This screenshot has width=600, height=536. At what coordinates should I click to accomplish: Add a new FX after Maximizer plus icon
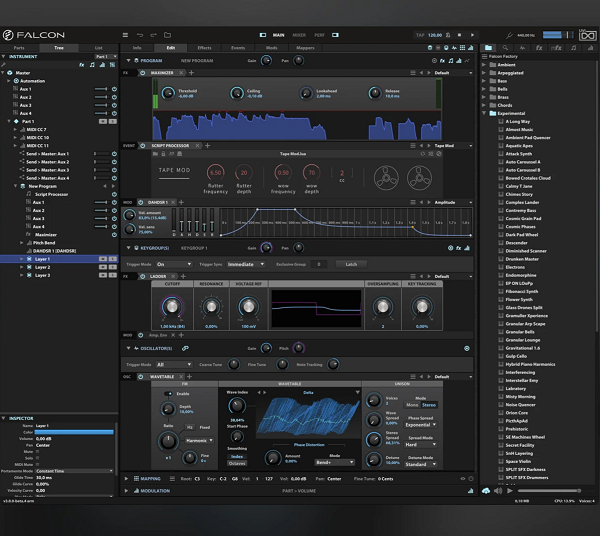[x=191, y=73]
